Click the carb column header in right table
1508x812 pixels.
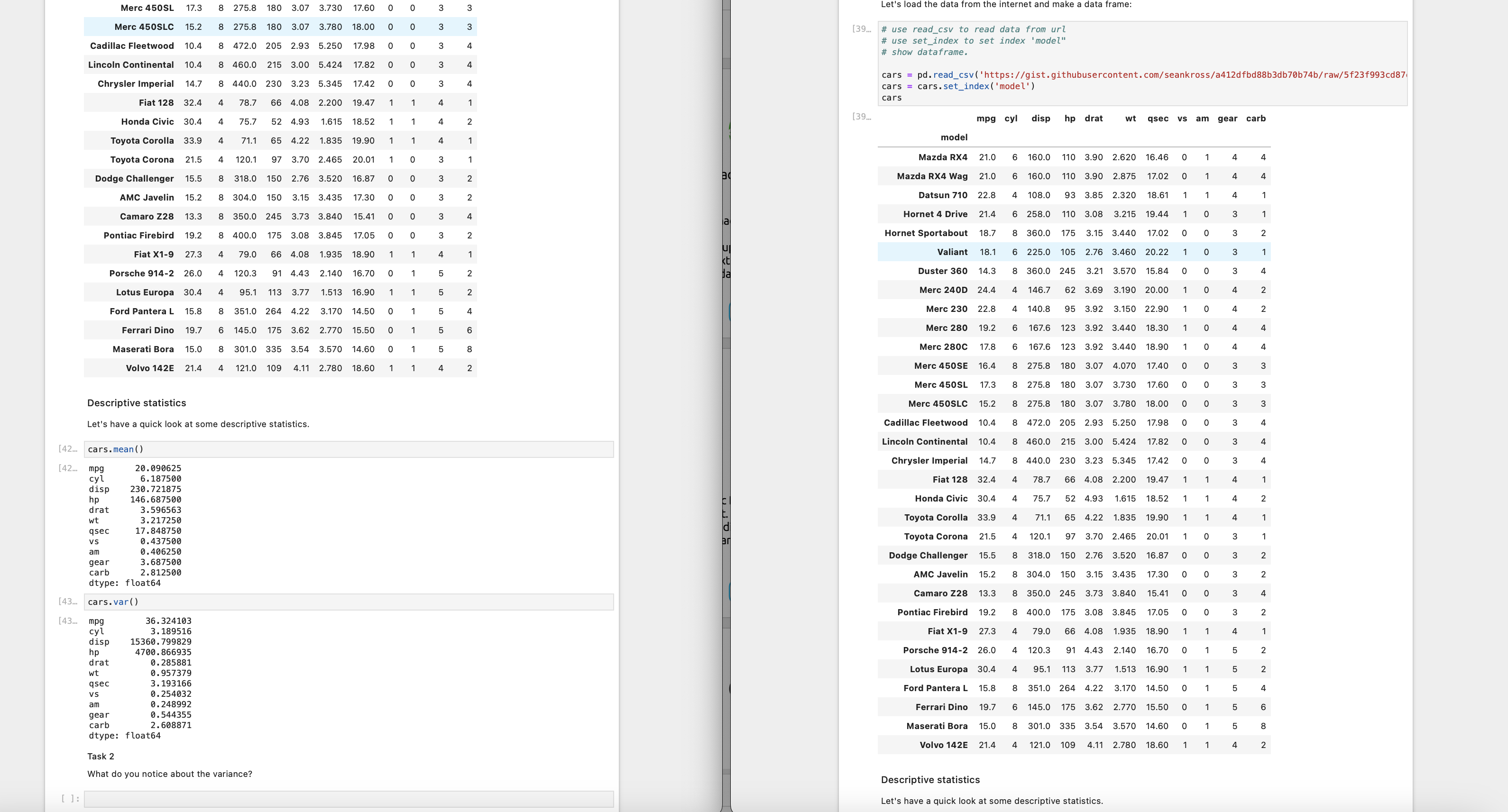[1257, 119]
